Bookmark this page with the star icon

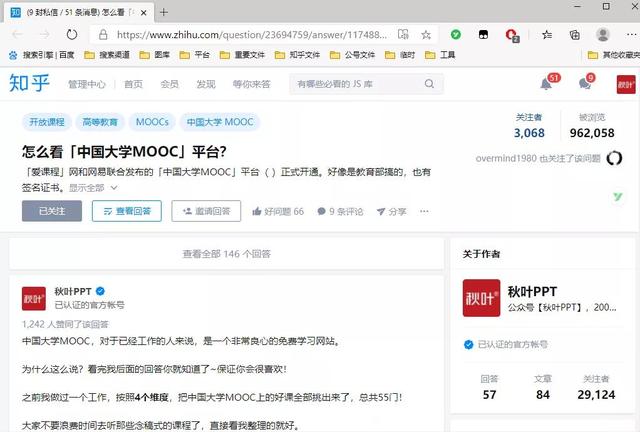pyautogui.click(x=426, y=35)
